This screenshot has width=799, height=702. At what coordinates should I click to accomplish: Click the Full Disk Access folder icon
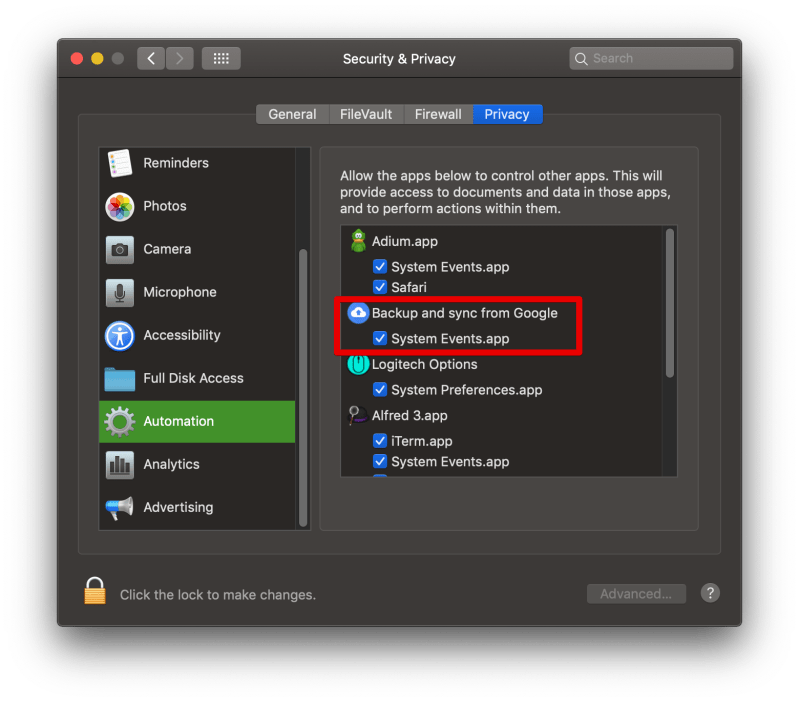pyautogui.click(x=120, y=379)
